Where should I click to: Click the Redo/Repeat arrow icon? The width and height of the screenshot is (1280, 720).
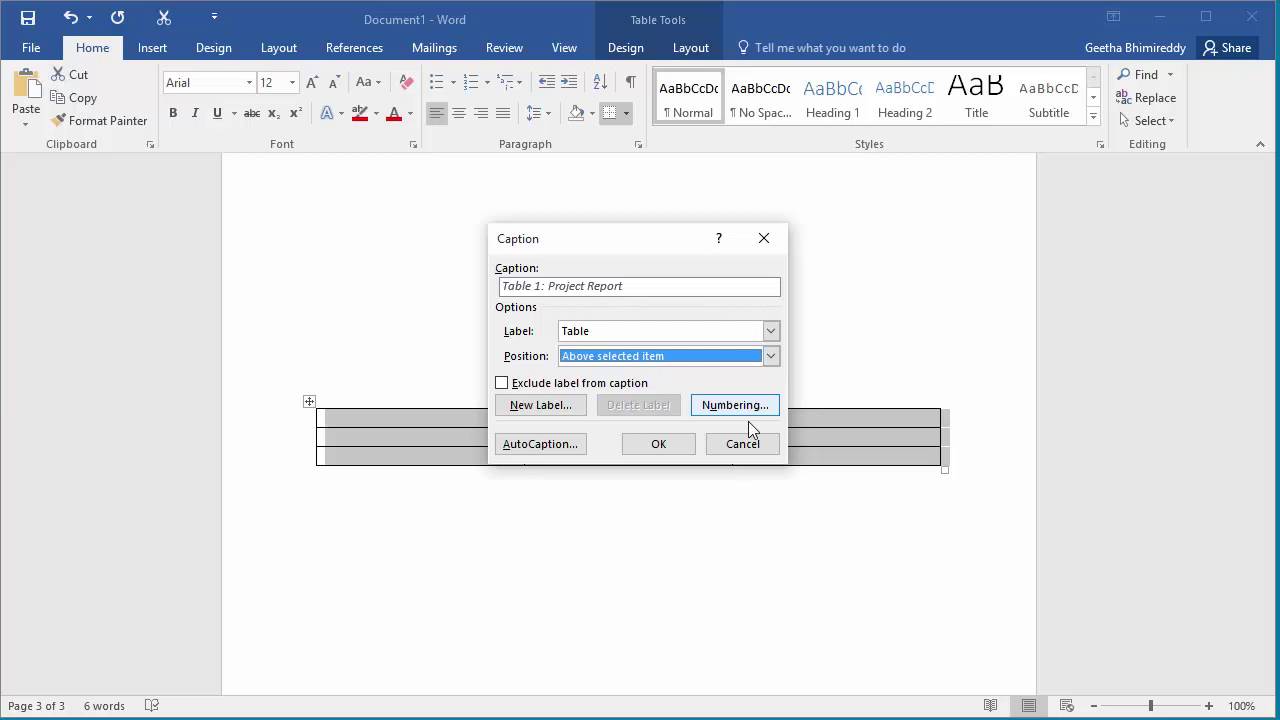coord(117,18)
